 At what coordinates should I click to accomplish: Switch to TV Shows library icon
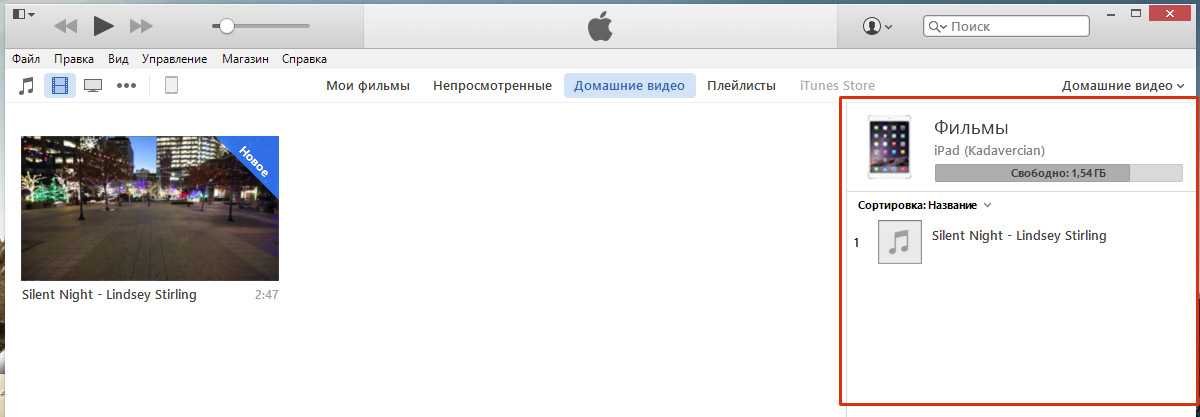93,86
